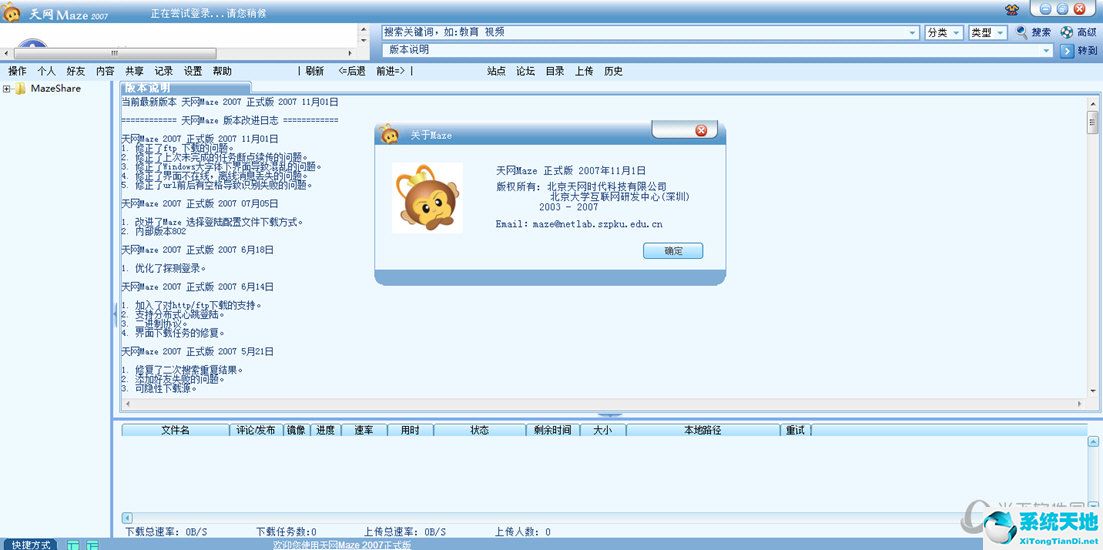This screenshot has height=550, width=1103.
Task: Expand the MazeShare tree node
Action: (7, 89)
